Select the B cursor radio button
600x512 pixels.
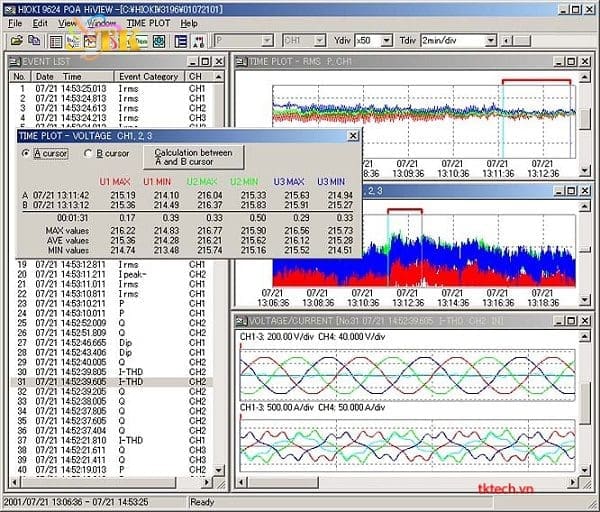click(x=87, y=153)
